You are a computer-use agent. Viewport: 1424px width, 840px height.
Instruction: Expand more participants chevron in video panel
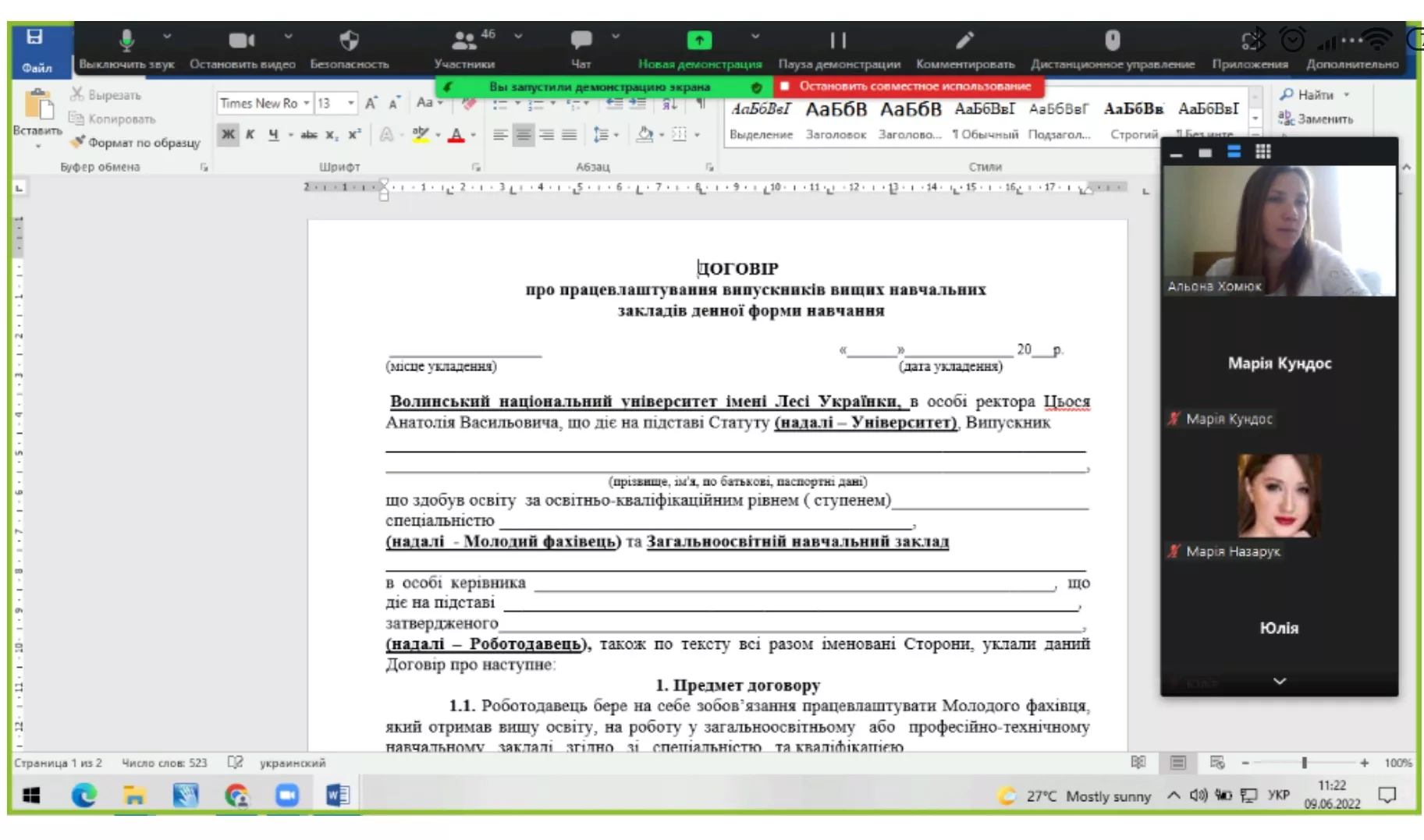(x=1279, y=681)
